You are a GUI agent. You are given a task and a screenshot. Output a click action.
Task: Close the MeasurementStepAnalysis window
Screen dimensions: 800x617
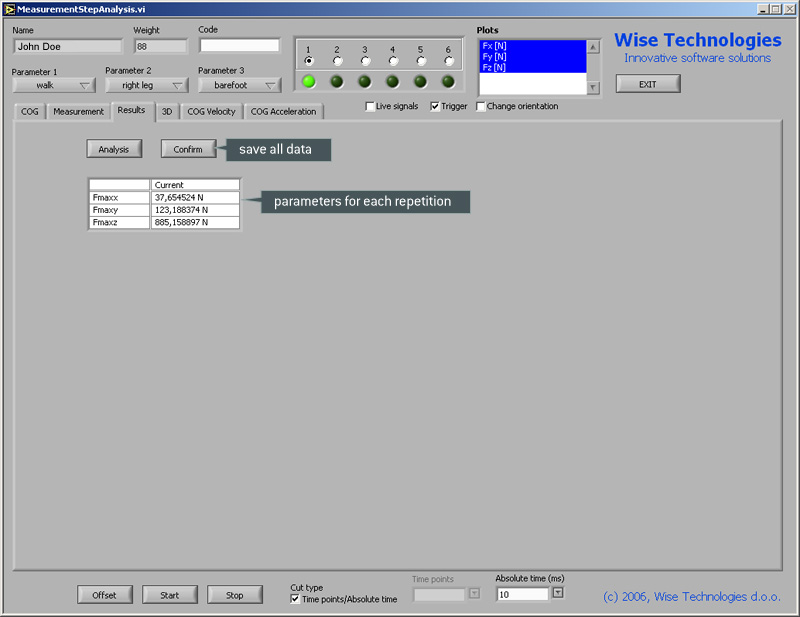(789, 9)
